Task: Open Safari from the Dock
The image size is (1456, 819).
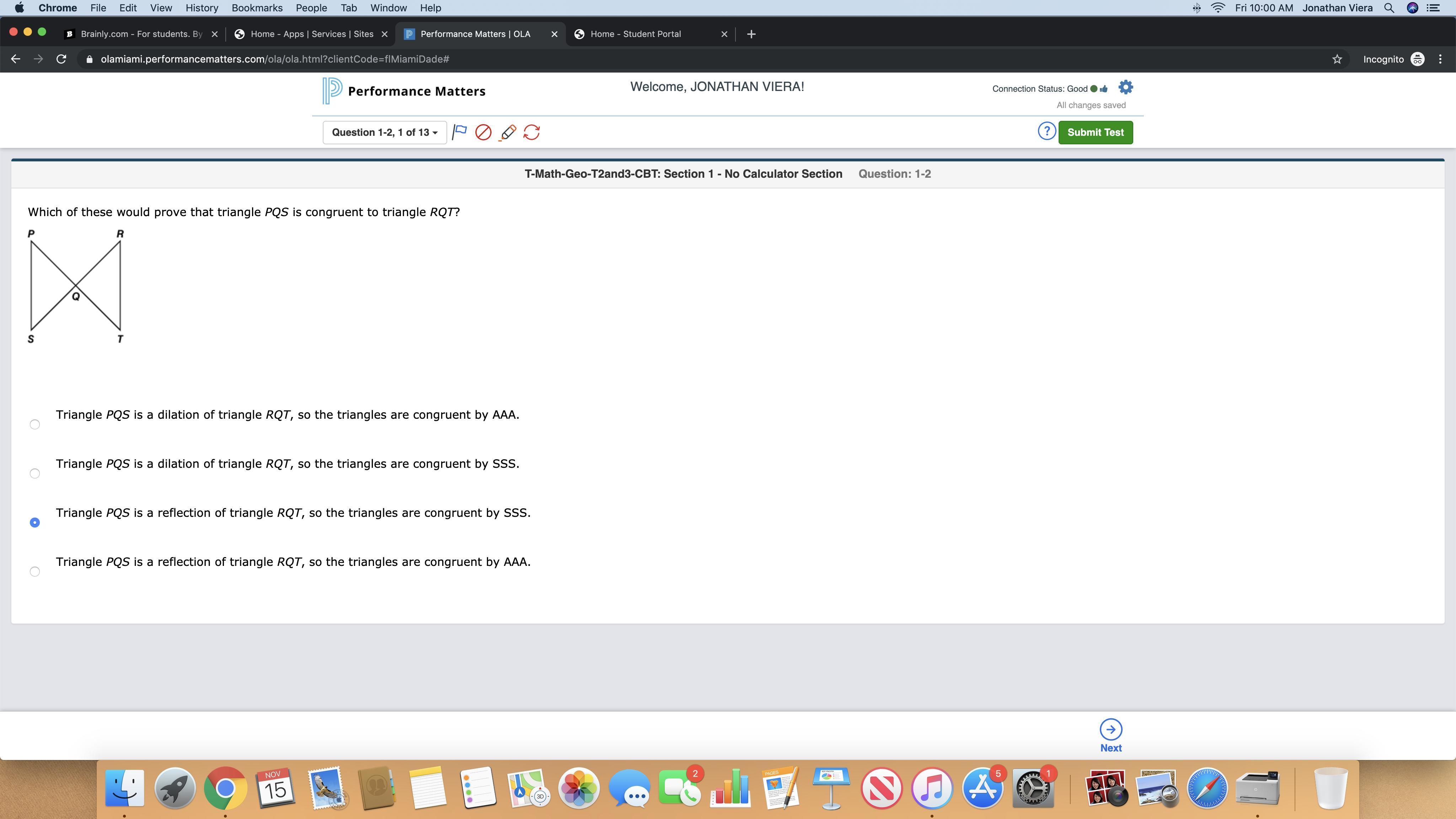Action: pos(1207,788)
